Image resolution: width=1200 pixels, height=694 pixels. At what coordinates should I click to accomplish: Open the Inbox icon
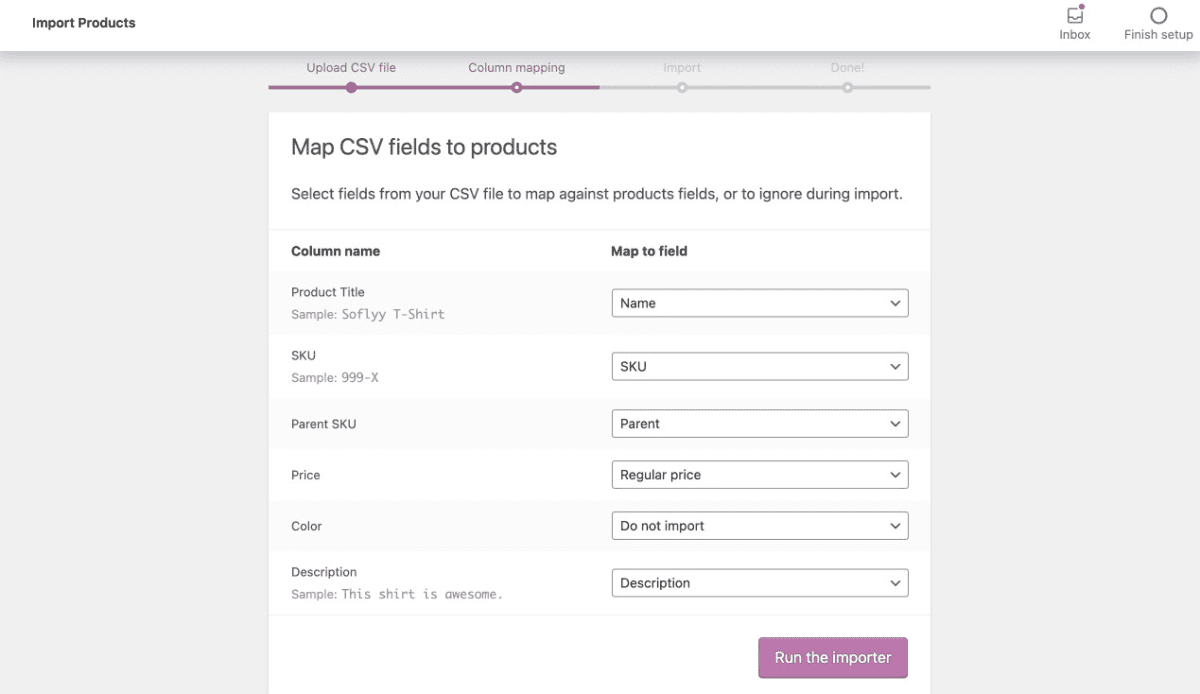coord(1075,16)
